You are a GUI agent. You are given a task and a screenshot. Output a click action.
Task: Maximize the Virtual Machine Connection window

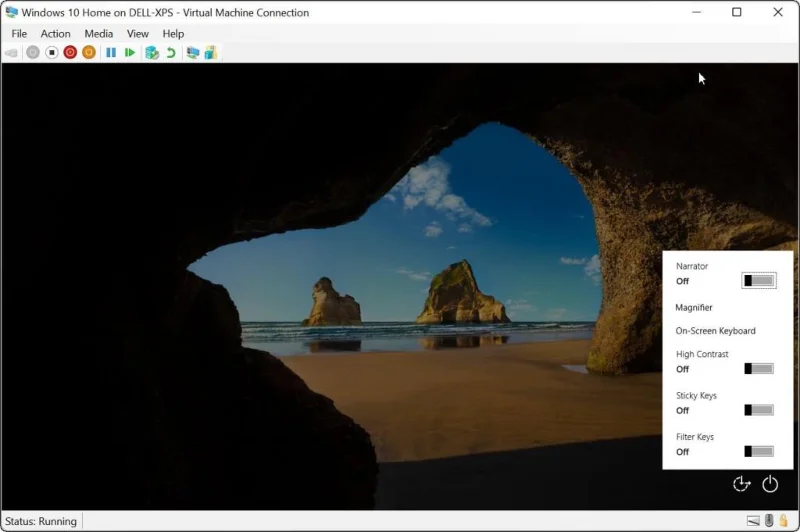coord(737,12)
